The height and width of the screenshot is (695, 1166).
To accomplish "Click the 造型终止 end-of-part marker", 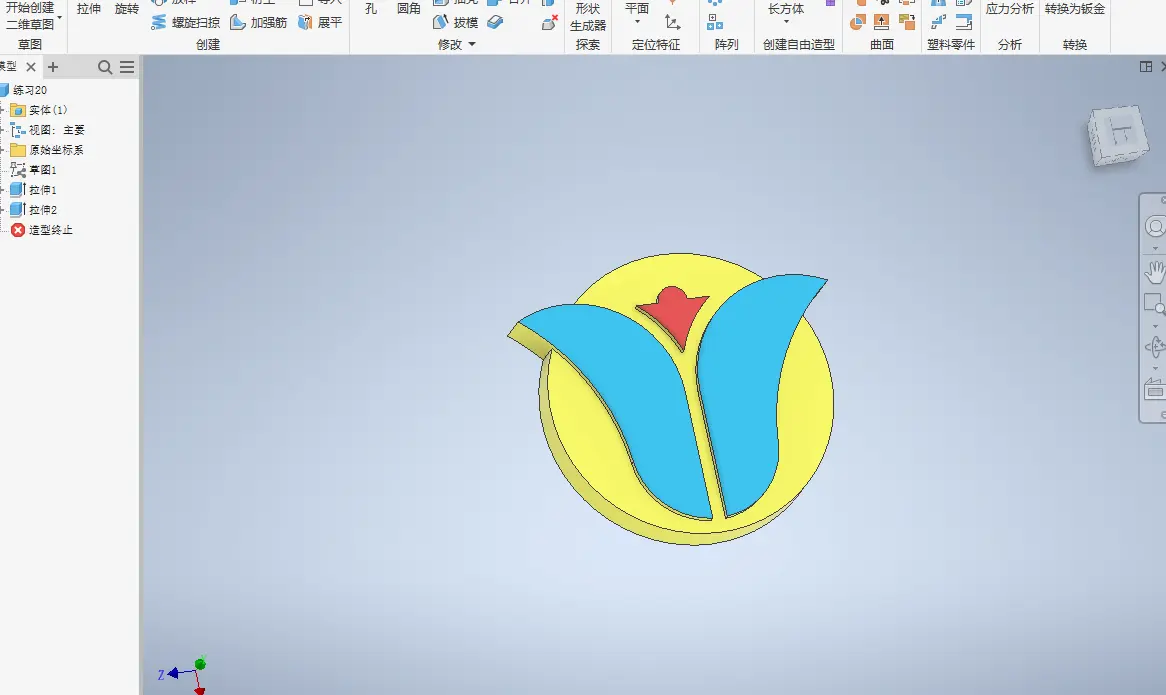I will coord(50,230).
